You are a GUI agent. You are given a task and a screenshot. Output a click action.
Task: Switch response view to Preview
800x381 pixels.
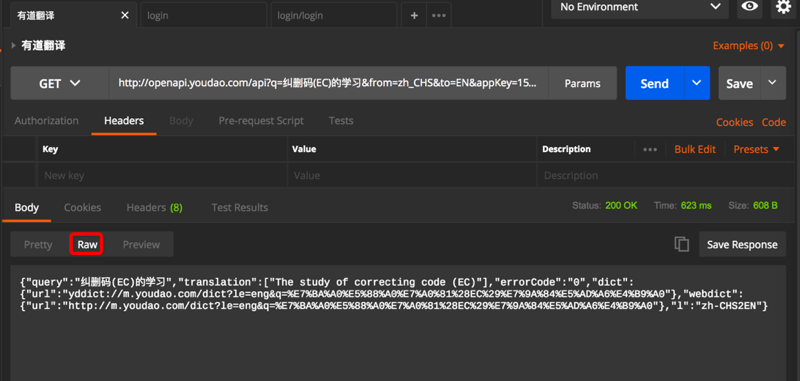click(141, 244)
